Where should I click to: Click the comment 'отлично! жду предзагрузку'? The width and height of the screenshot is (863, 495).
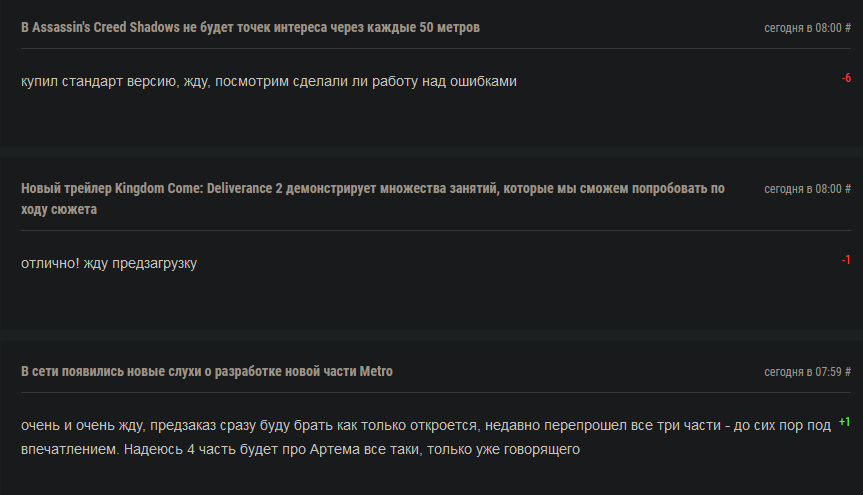point(109,263)
